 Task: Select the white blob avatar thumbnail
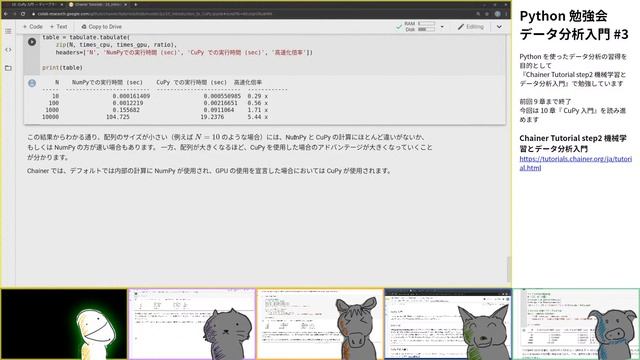pos(64,324)
